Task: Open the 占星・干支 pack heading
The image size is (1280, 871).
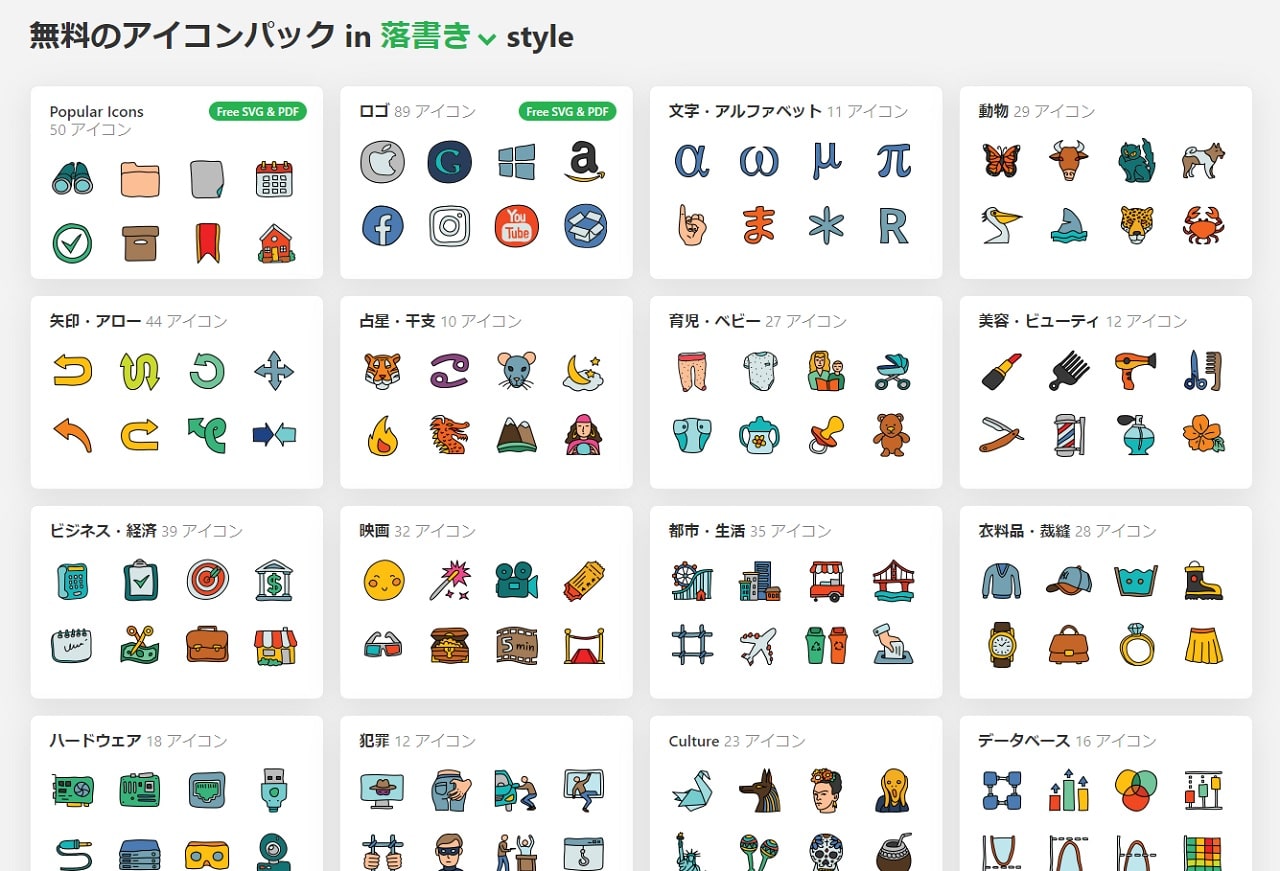Action: (398, 321)
